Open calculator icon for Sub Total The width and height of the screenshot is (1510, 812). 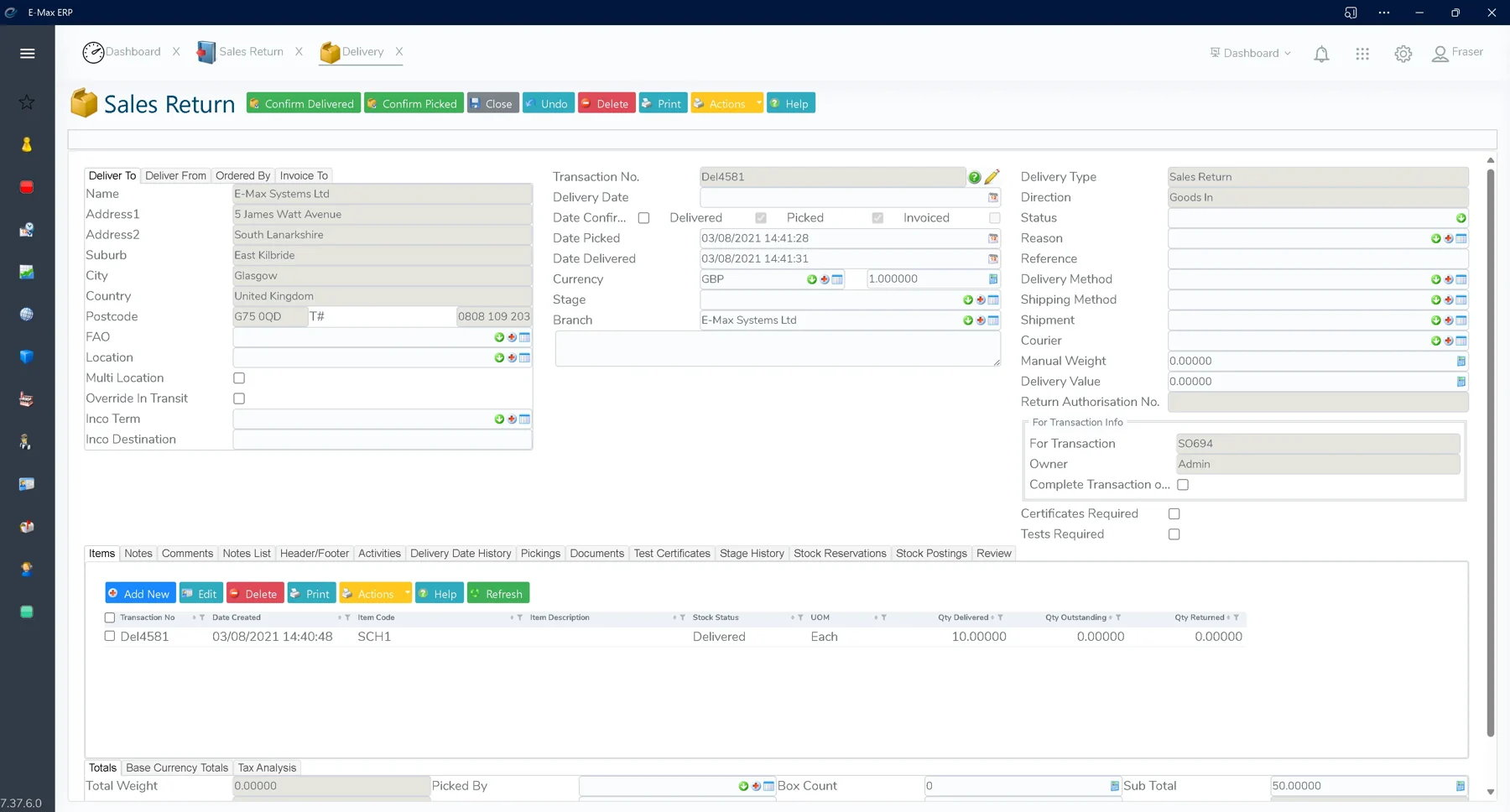coord(1461,786)
